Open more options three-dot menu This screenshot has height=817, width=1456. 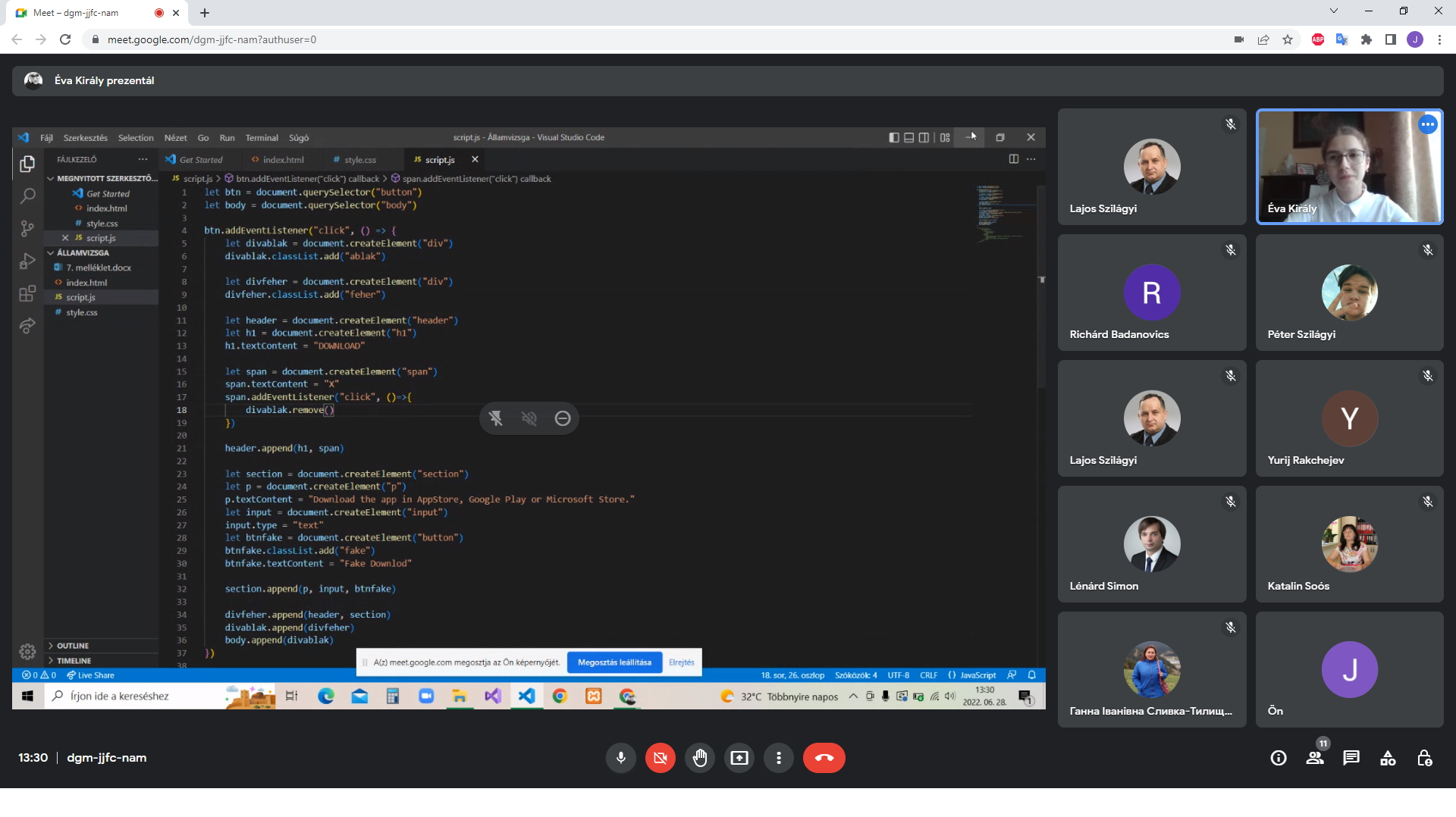(778, 758)
